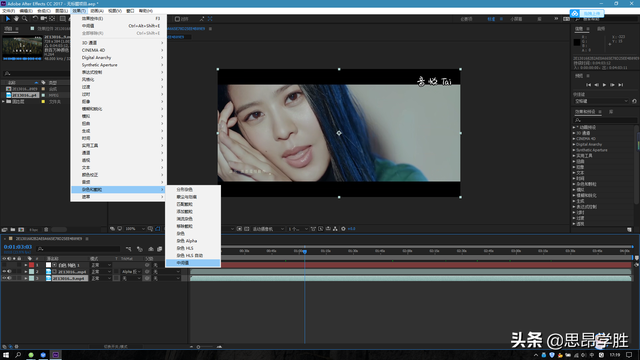
Task: Click the Project panel footage thumbnail
Action: click(22, 48)
